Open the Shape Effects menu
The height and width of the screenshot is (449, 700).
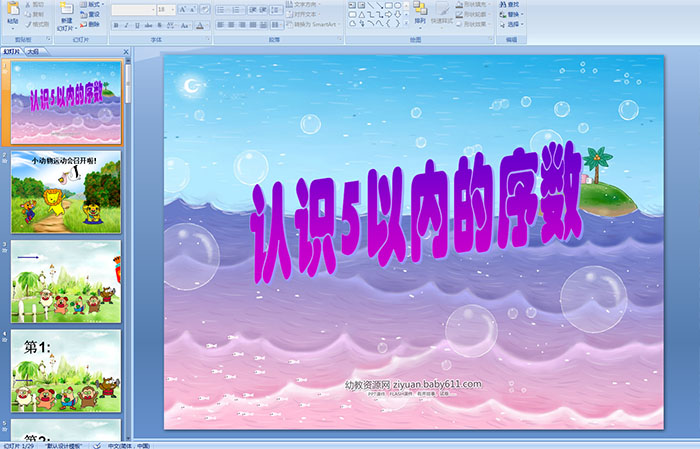(472, 24)
